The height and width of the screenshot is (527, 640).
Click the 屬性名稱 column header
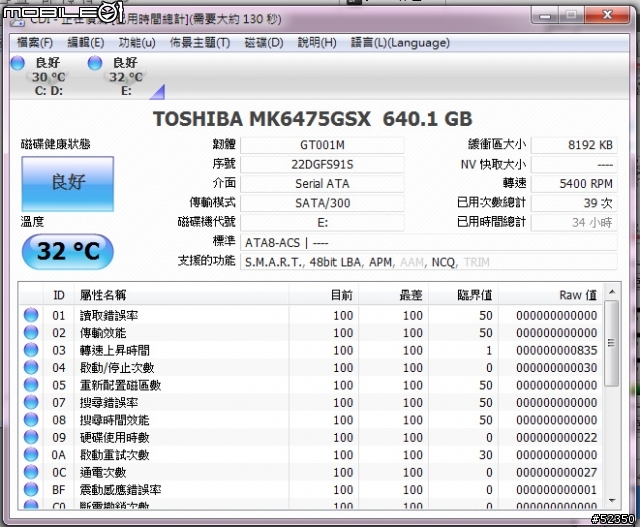pyautogui.click(x=181, y=295)
